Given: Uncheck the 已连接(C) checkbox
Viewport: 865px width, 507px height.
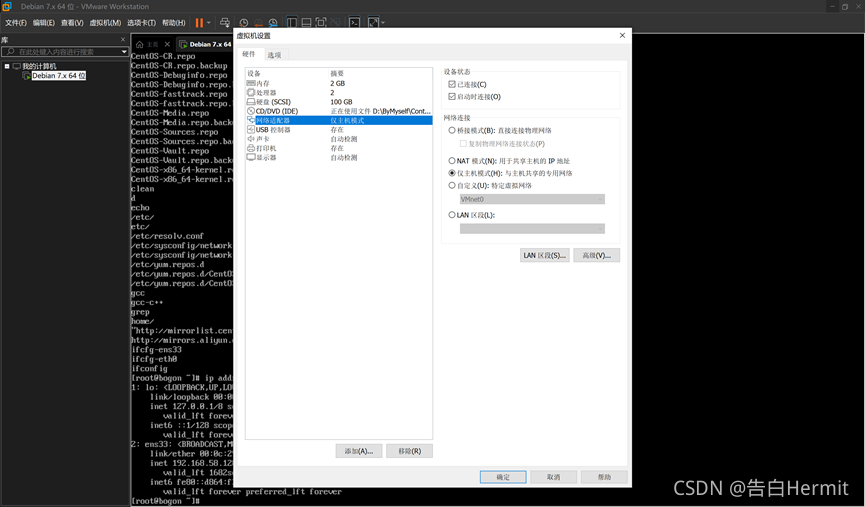Looking at the screenshot, I should 452,84.
